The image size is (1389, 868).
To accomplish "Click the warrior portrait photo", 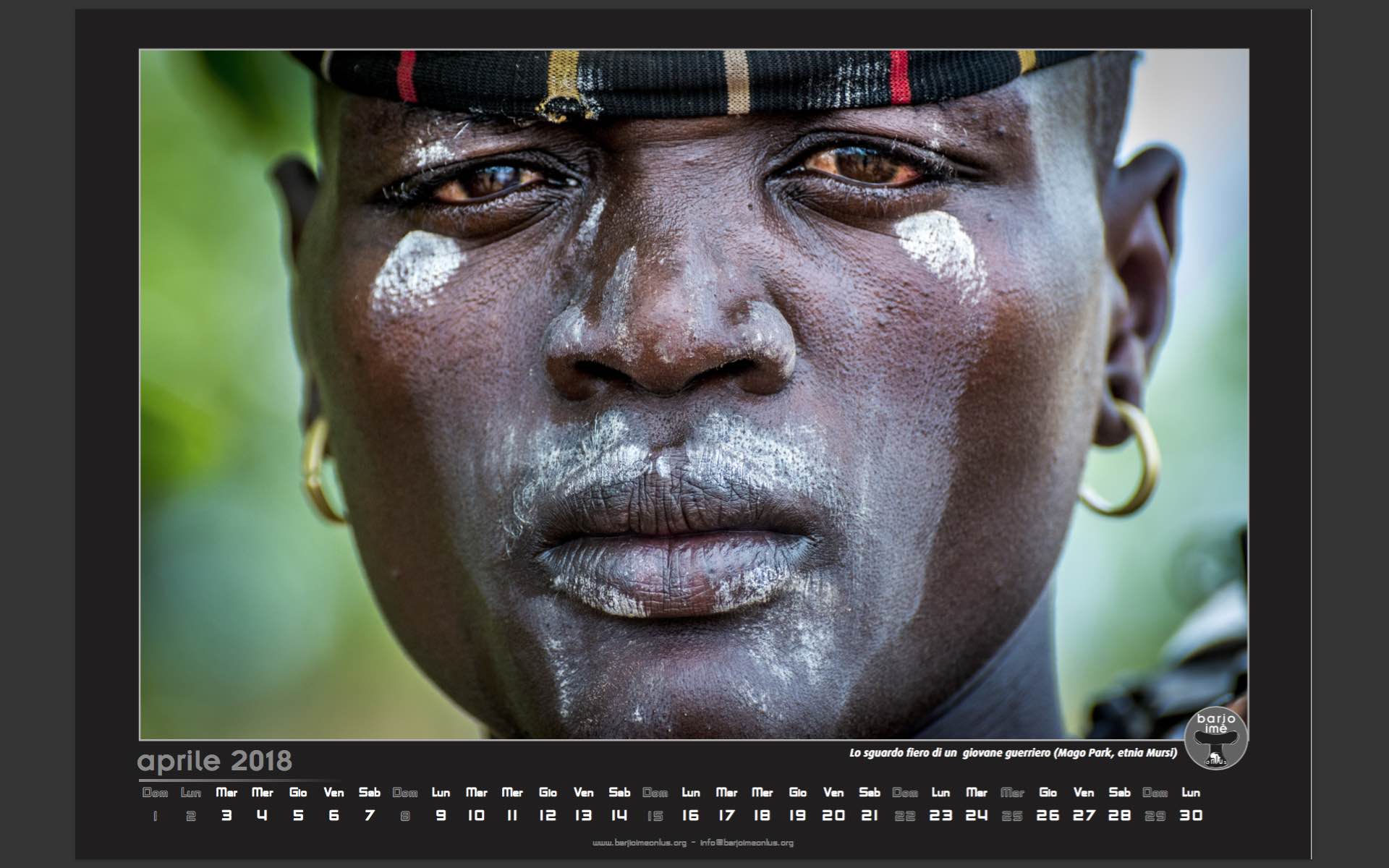I will pos(693,394).
